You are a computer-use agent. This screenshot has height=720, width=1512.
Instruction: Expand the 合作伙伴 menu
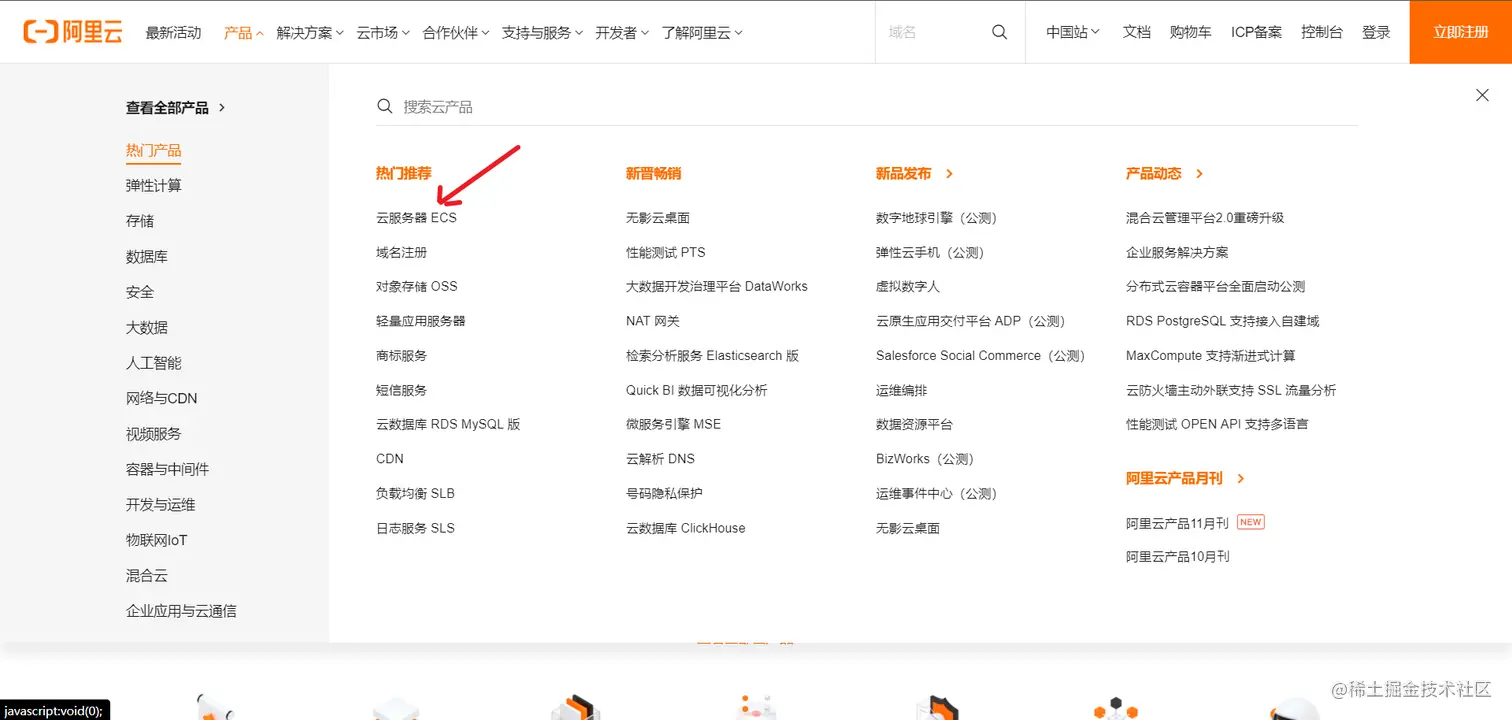456,32
